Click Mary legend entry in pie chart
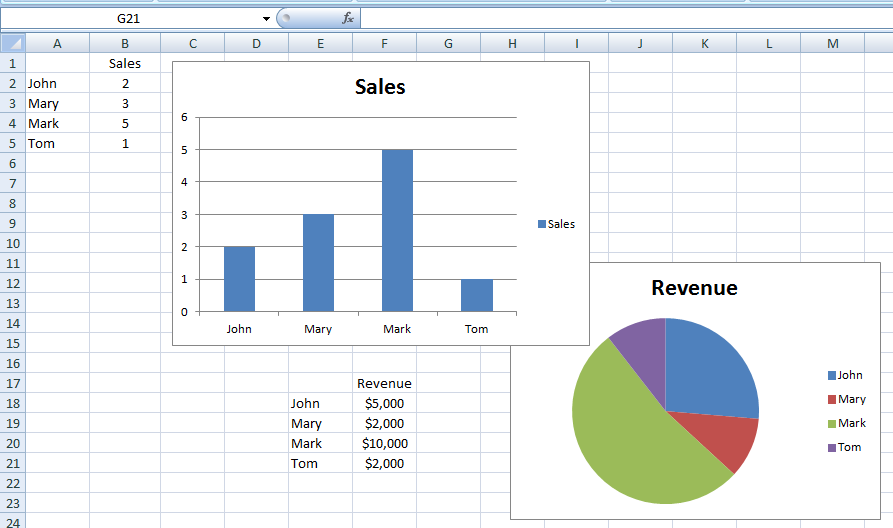Screen dimensions: 893x528 pos(847,399)
